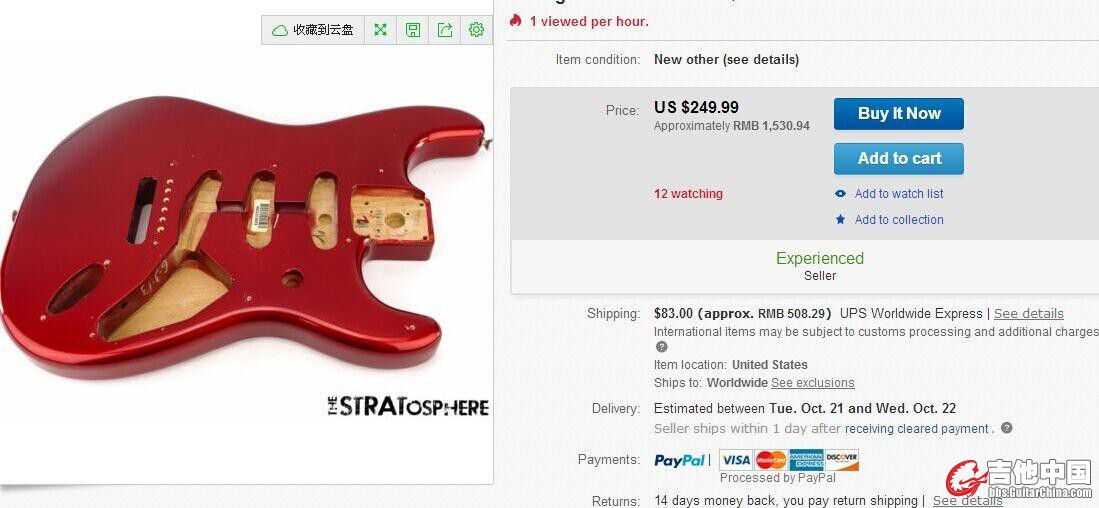
Task: Click the green share arrow icon
Action: click(x=444, y=29)
